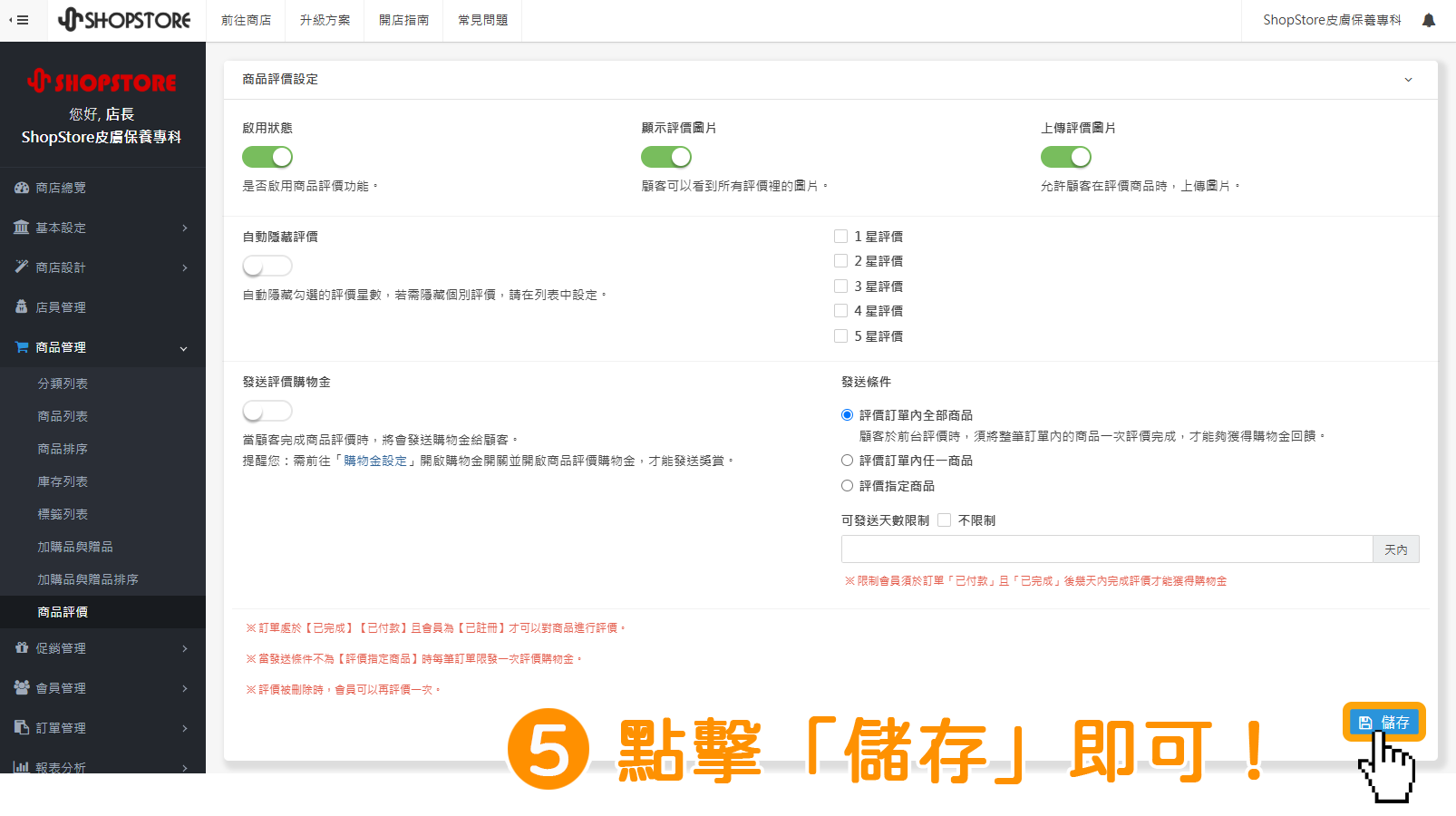Open 開店指南 in top navigation
Image resolution: width=1456 pixels, height=816 pixels.
(x=404, y=20)
